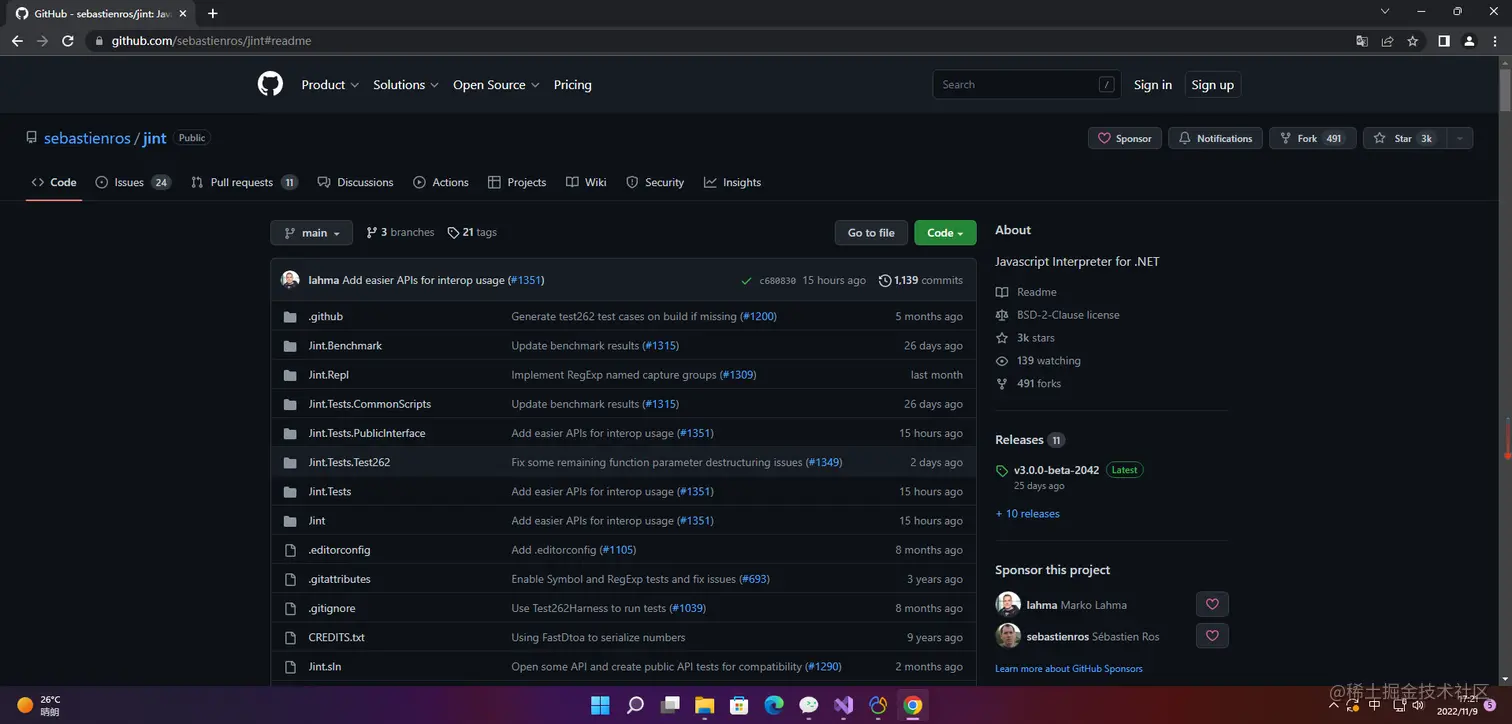Click sebastienros sponsor avatar
This screenshot has height=724, width=1512.
tap(1008, 636)
